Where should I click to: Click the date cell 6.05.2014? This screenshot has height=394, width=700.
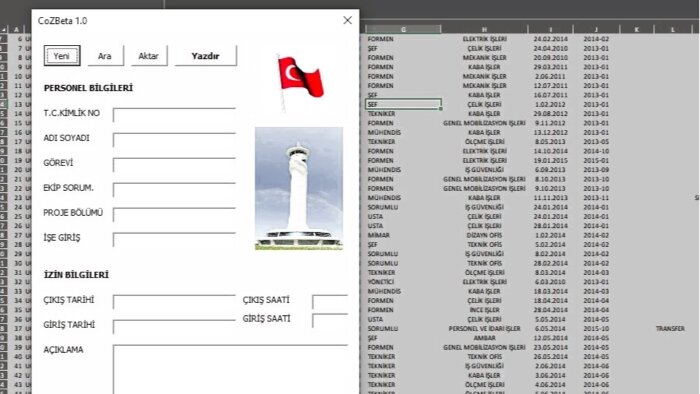pyautogui.click(x=550, y=328)
